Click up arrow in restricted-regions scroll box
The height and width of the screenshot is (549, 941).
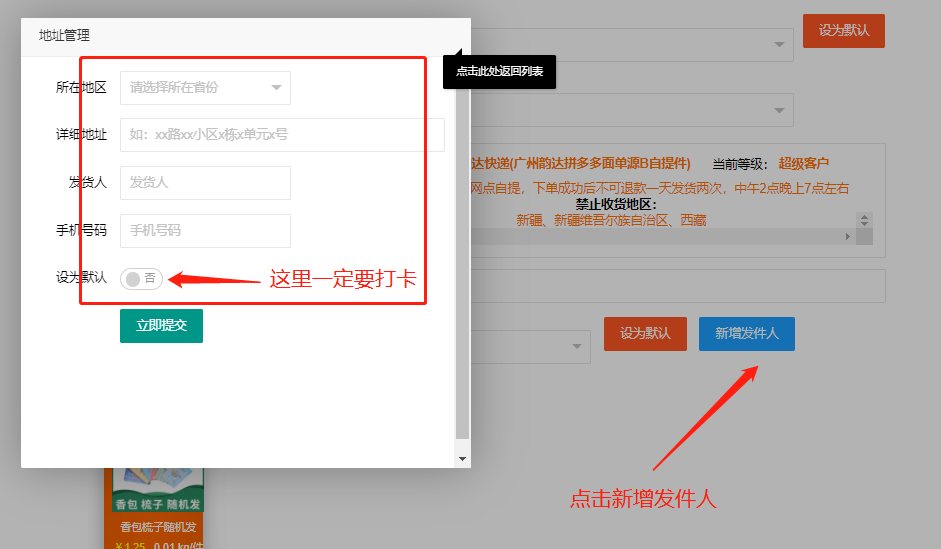click(864, 217)
